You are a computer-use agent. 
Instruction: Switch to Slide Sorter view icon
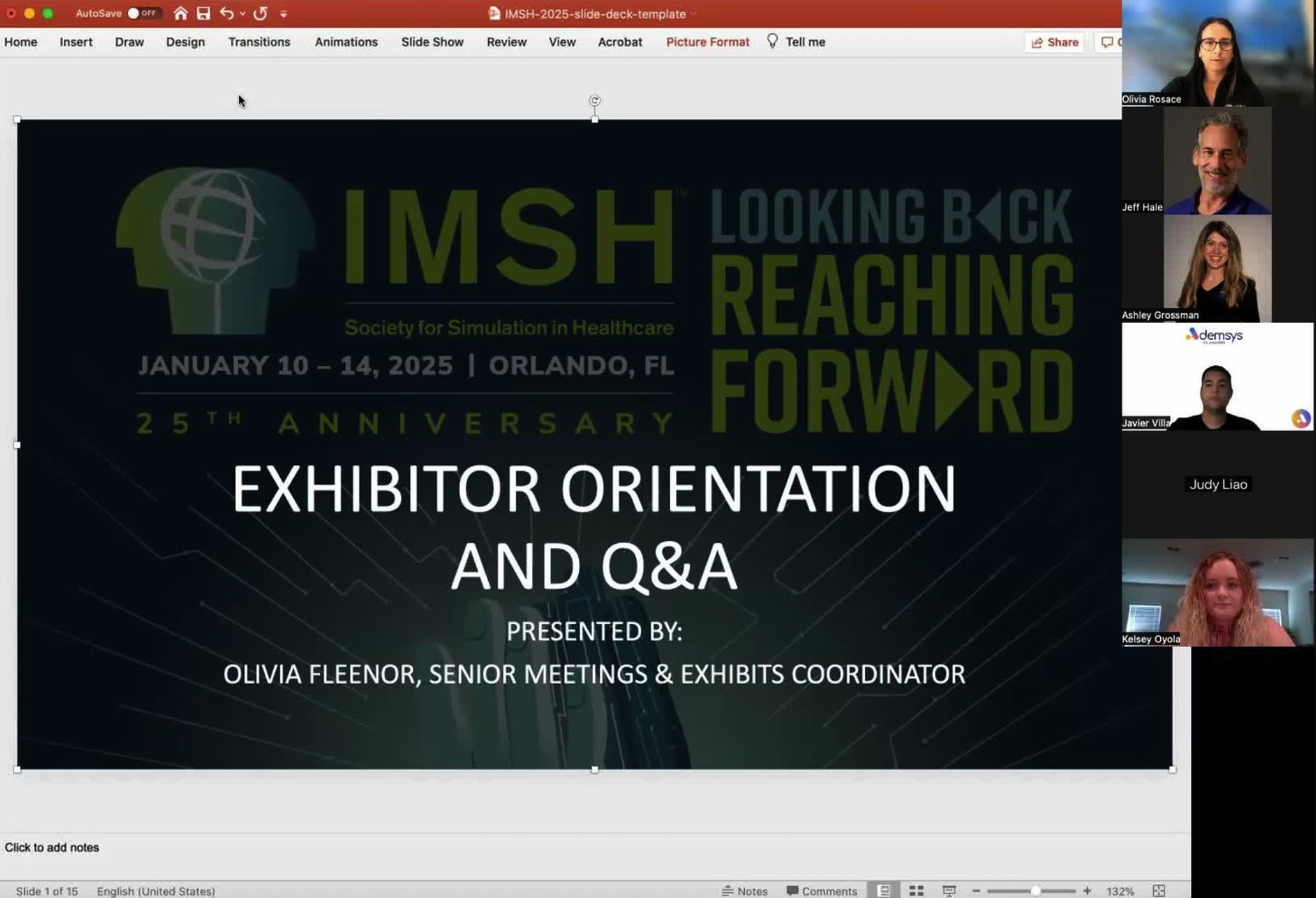tap(916, 891)
